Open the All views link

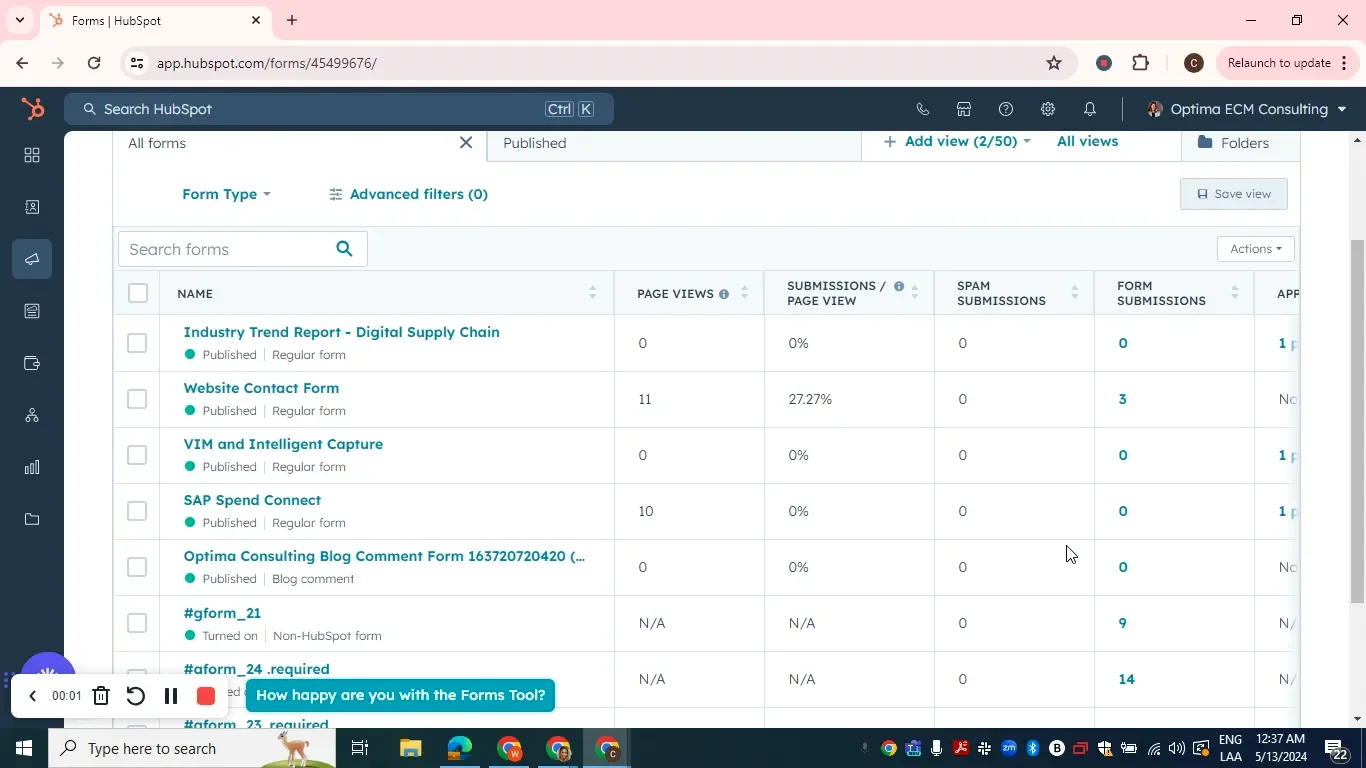(x=1087, y=142)
